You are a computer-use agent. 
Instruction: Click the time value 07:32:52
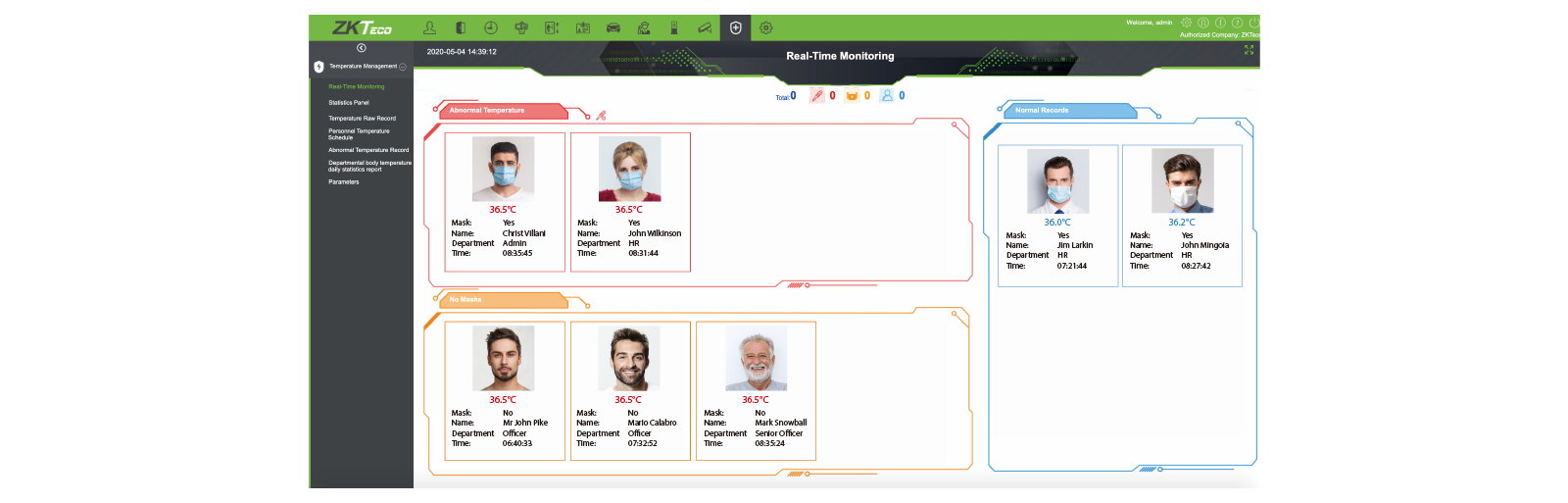[x=643, y=443]
